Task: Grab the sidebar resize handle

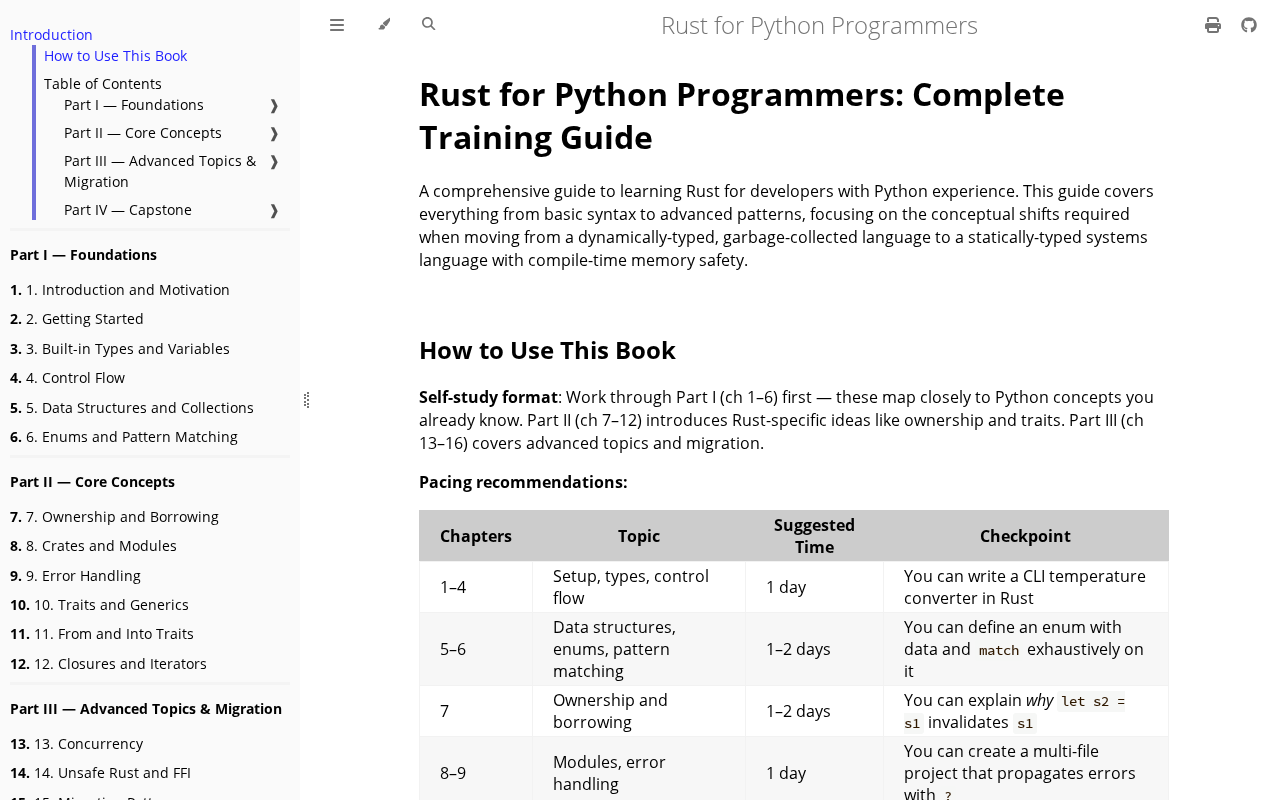Action: [306, 400]
